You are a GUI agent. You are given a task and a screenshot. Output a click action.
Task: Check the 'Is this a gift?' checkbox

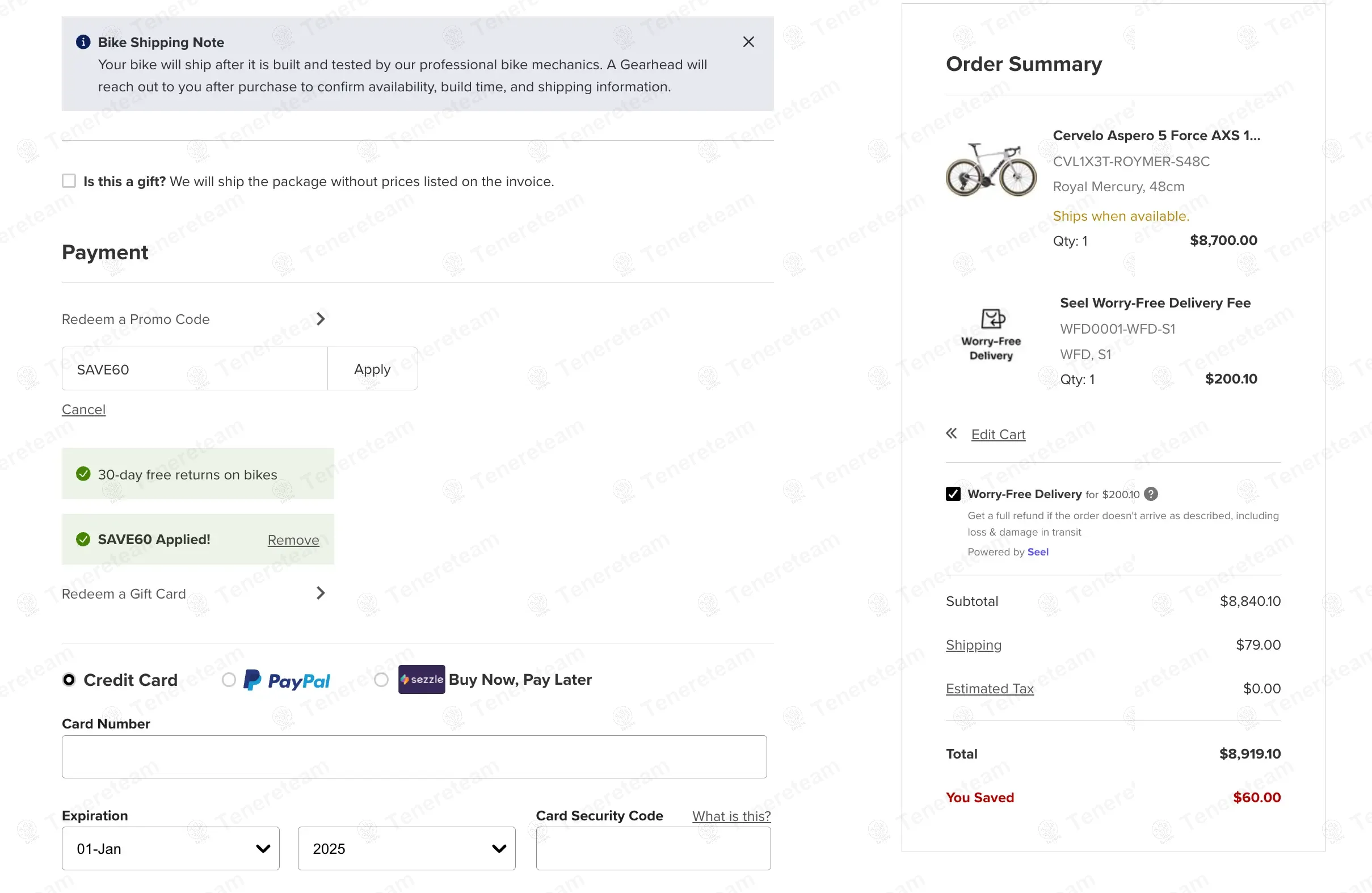point(69,181)
